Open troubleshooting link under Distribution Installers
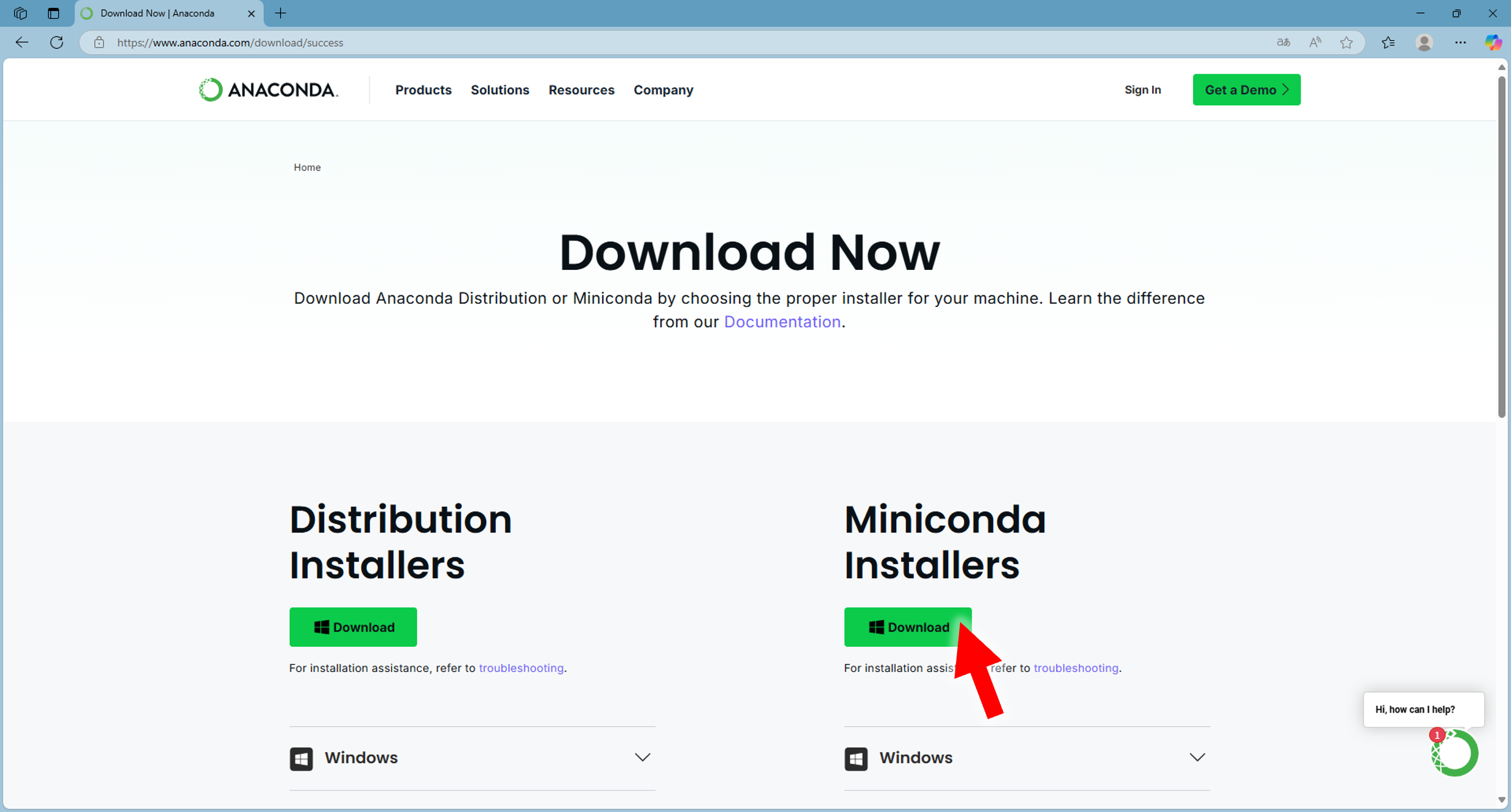 coord(521,668)
